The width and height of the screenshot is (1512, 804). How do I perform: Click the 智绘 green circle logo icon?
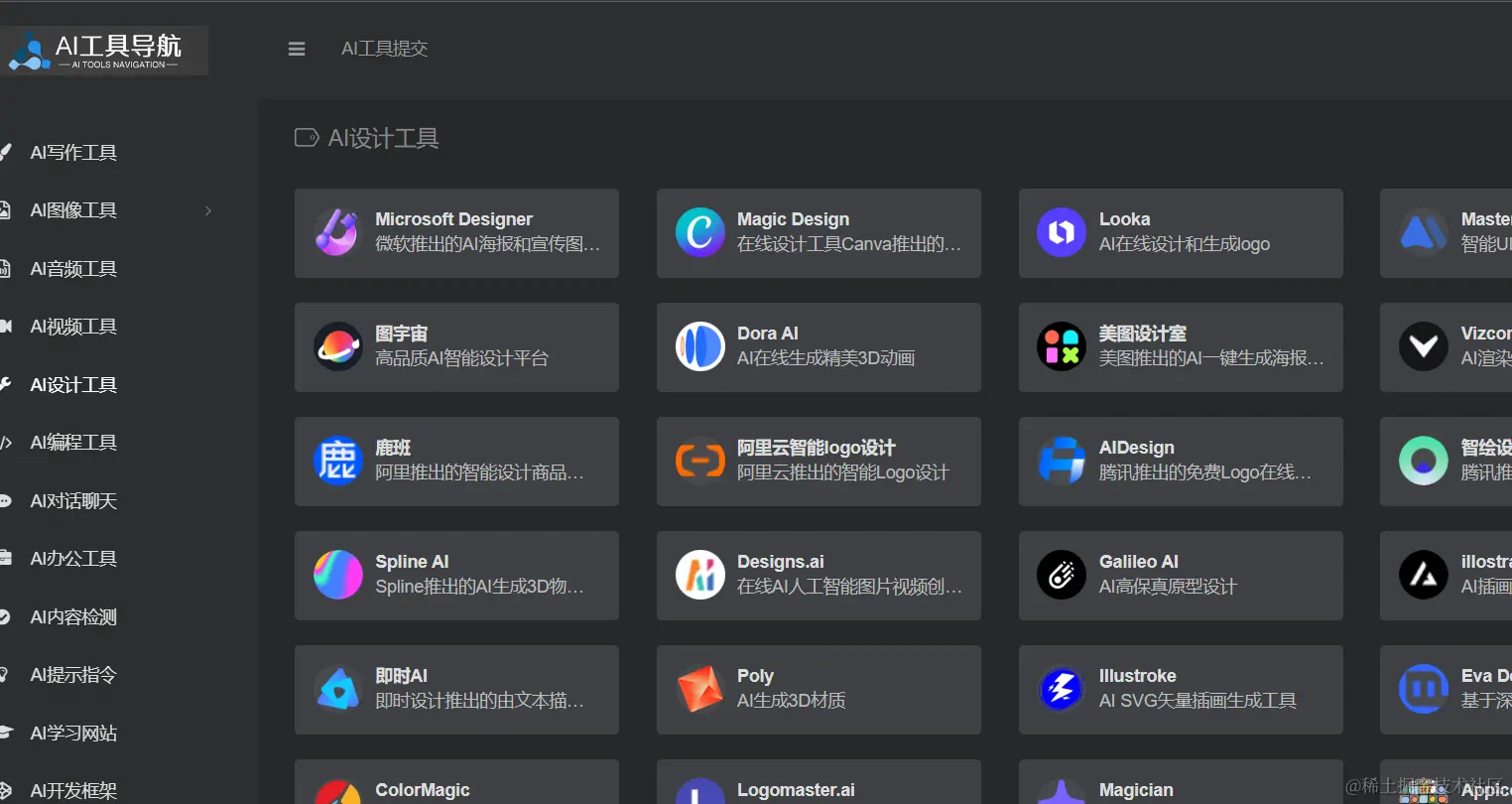pos(1424,461)
